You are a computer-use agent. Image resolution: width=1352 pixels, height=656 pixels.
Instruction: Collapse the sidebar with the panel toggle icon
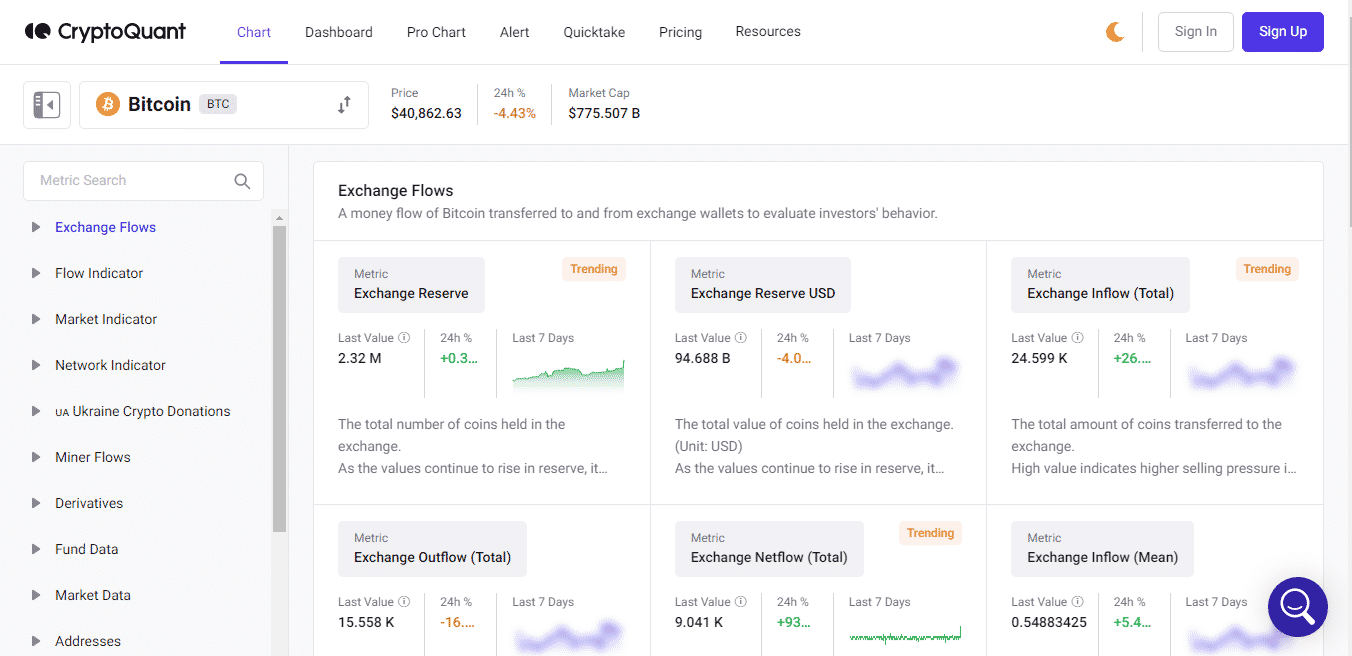click(x=47, y=105)
